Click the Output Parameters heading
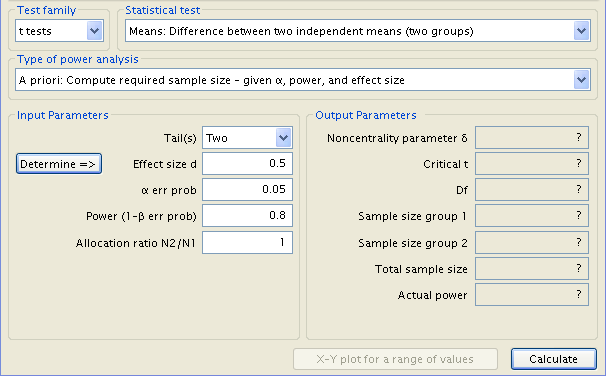 [x=366, y=115]
